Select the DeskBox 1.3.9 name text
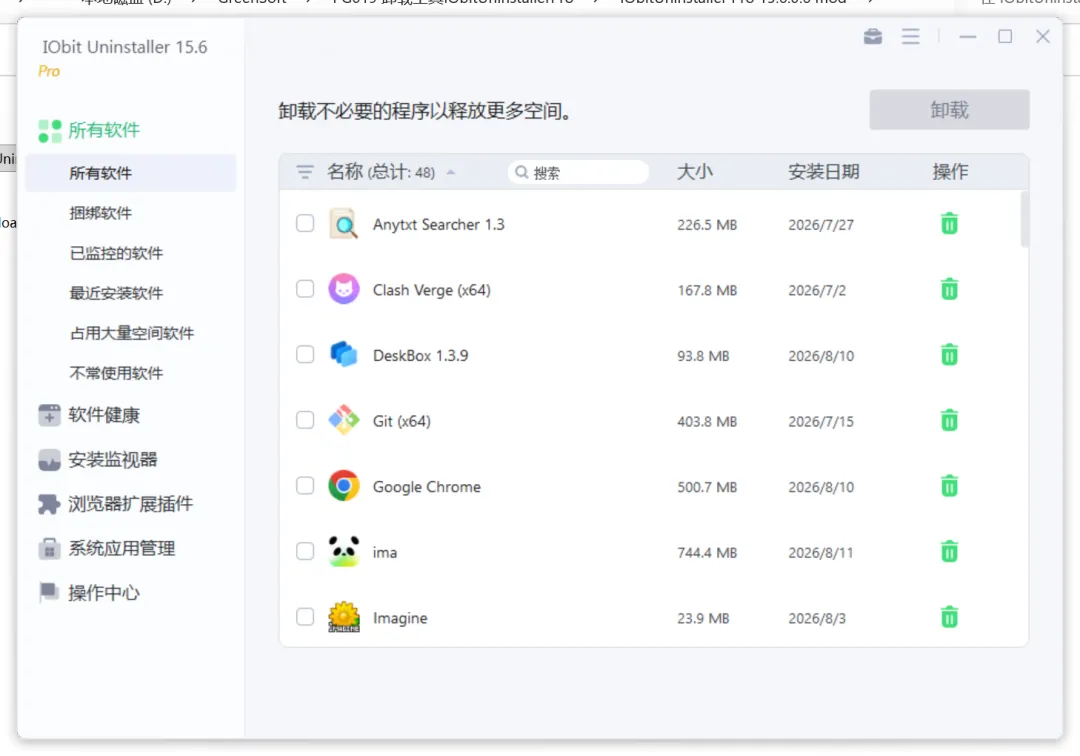This screenshot has height=756, width=1080. click(x=420, y=355)
